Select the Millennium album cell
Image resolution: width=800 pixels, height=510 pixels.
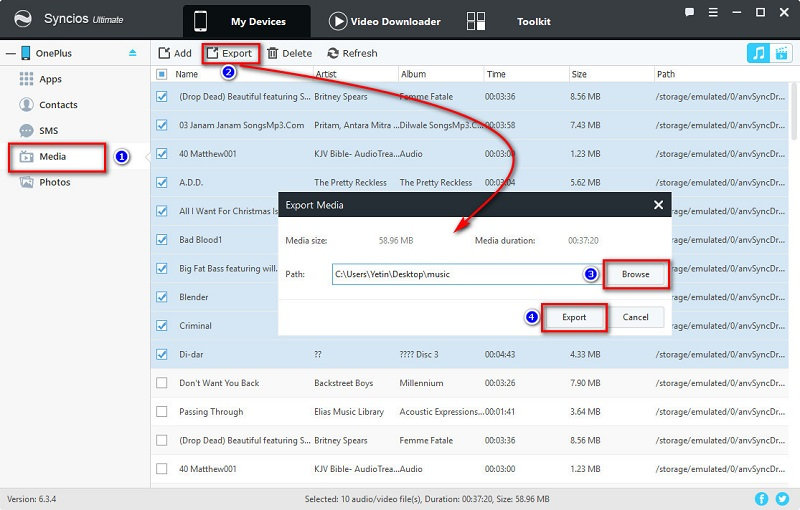pos(421,383)
